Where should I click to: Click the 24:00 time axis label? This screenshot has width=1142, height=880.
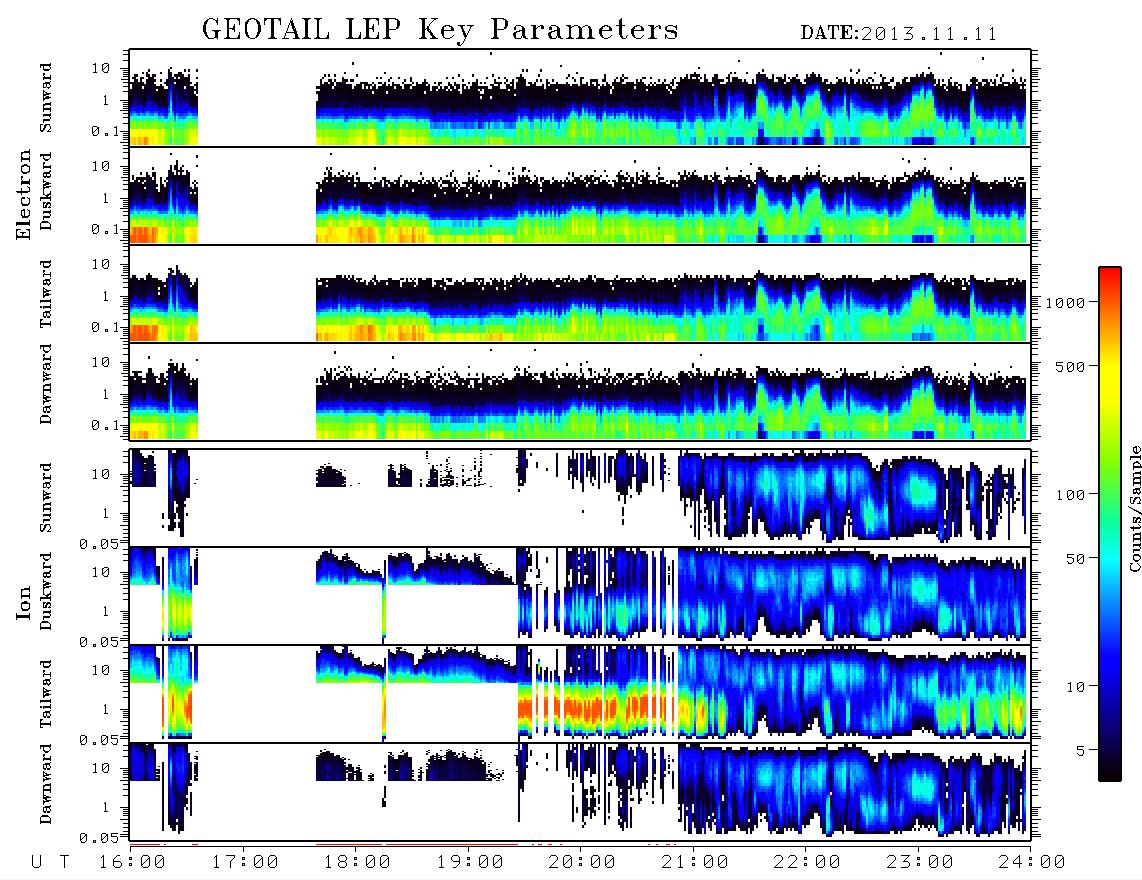1032,863
